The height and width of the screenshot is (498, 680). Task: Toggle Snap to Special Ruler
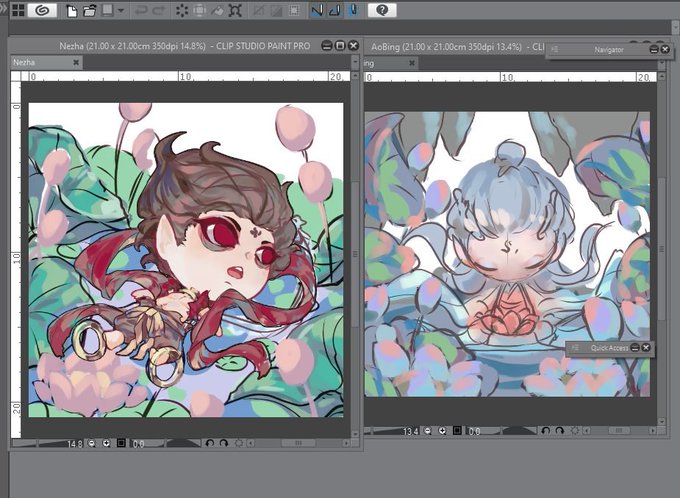(334, 11)
